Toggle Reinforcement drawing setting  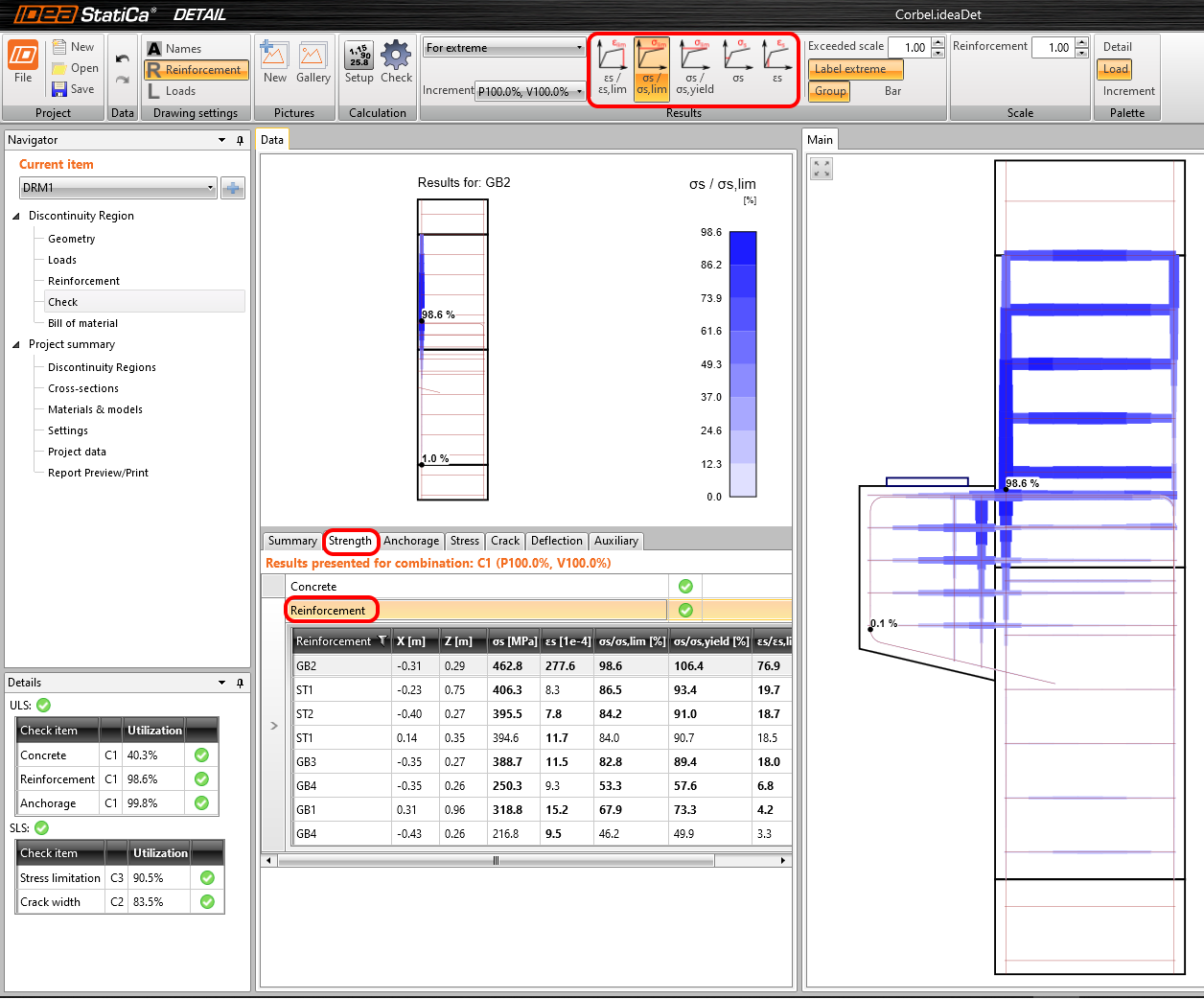197,70
